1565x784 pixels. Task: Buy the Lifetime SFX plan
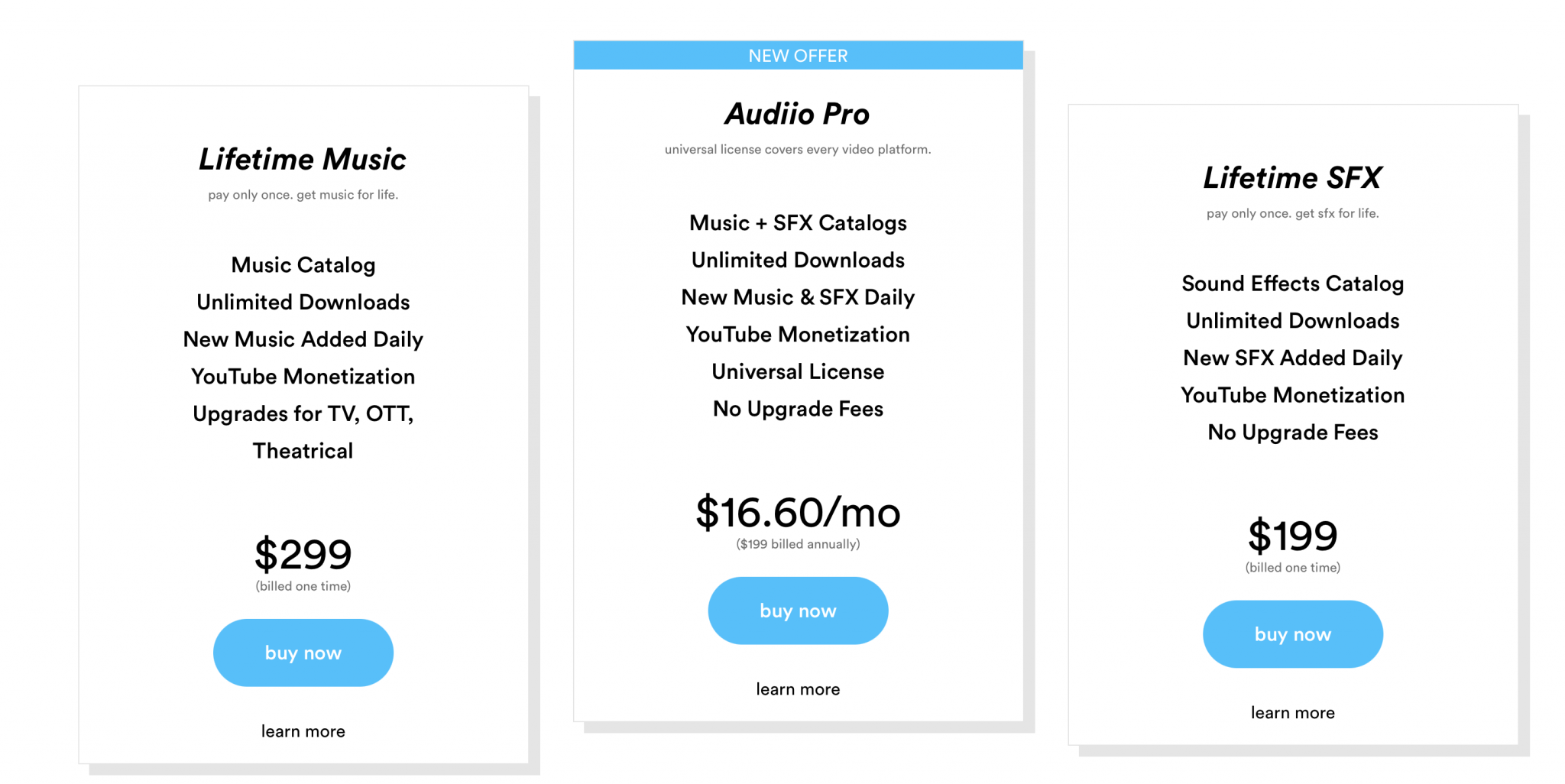(1292, 634)
